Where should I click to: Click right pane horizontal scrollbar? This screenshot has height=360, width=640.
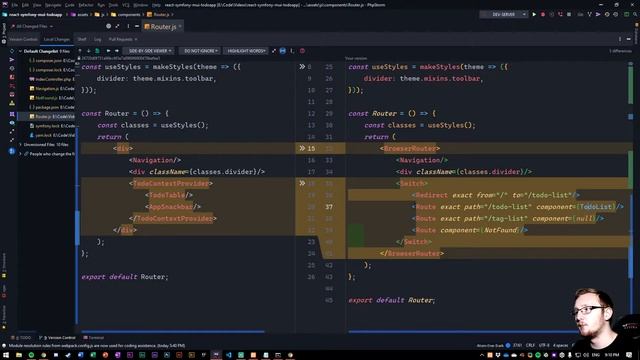[463, 331]
